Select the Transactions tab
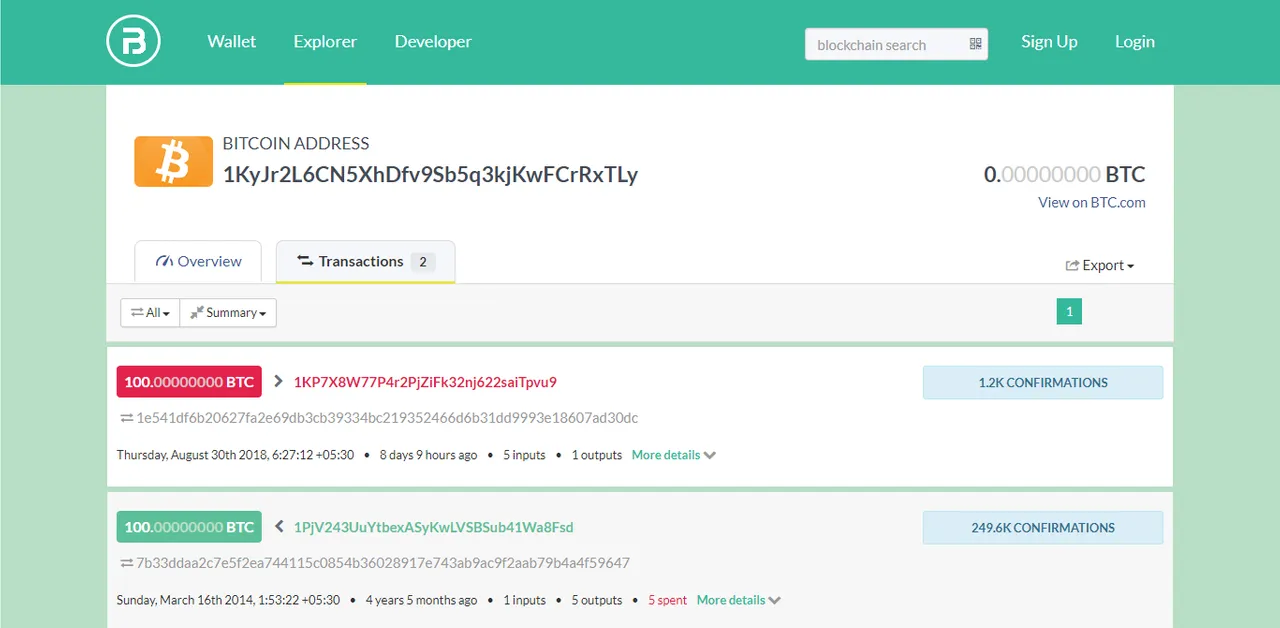The height and width of the screenshot is (628, 1280). pos(365,261)
